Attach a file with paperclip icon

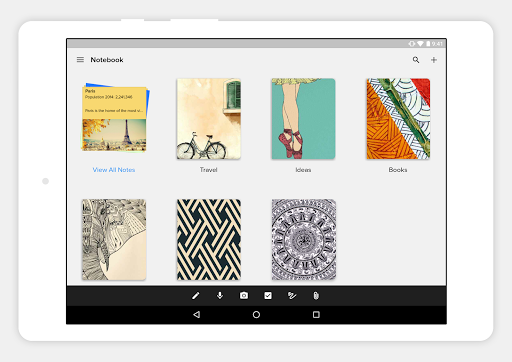316,296
